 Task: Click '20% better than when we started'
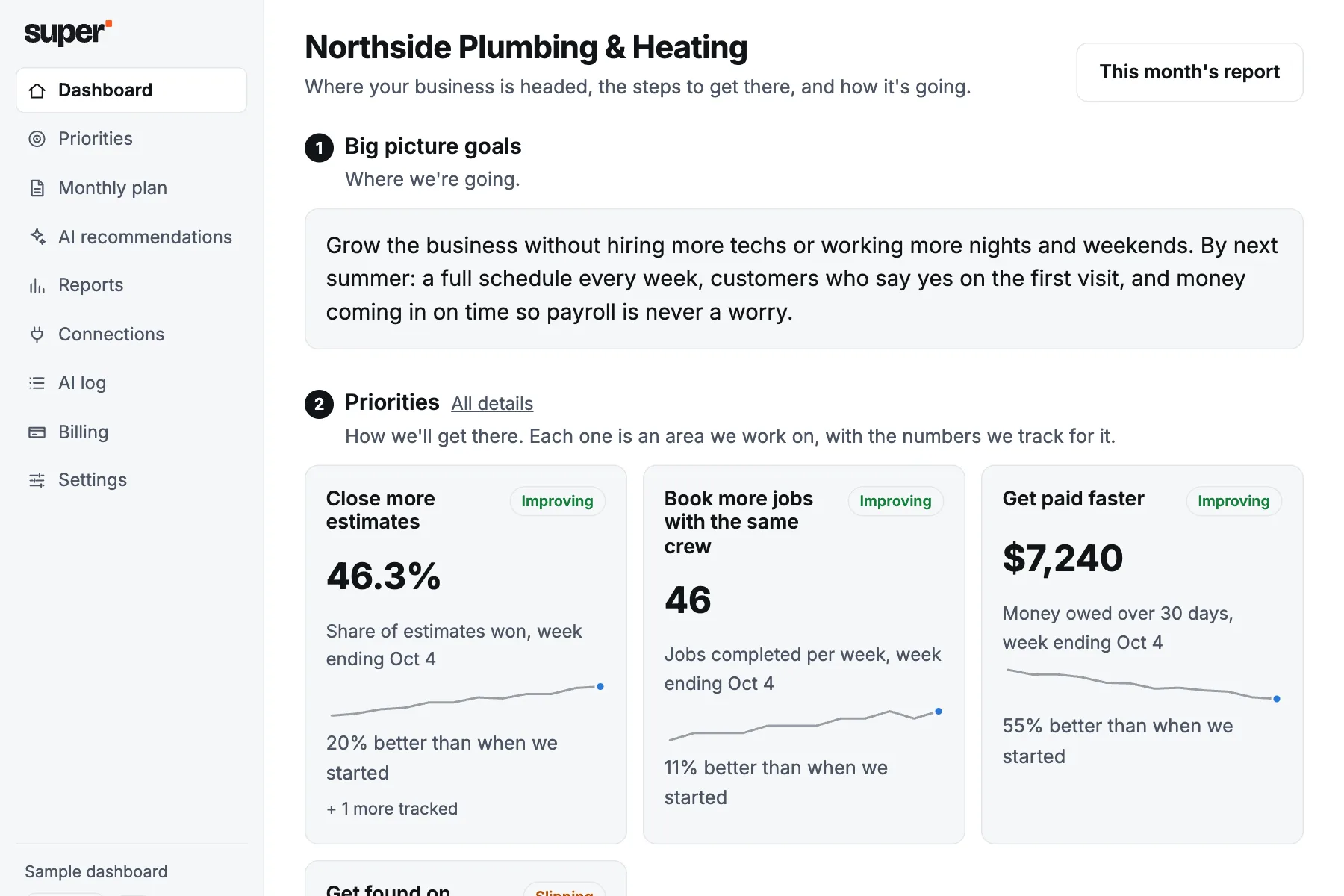coord(441,758)
